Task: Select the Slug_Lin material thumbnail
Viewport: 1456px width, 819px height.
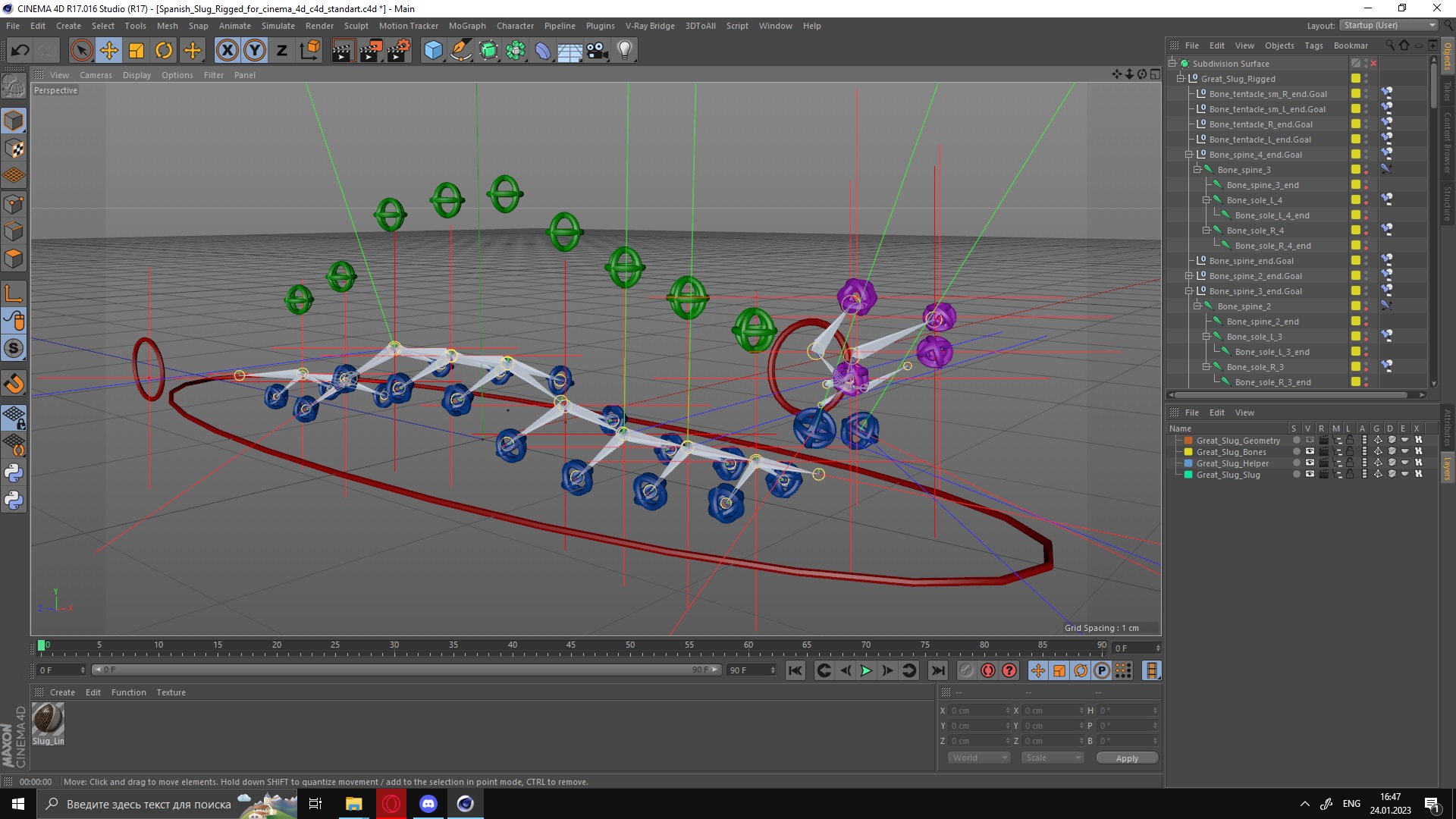Action: coord(48,718)
